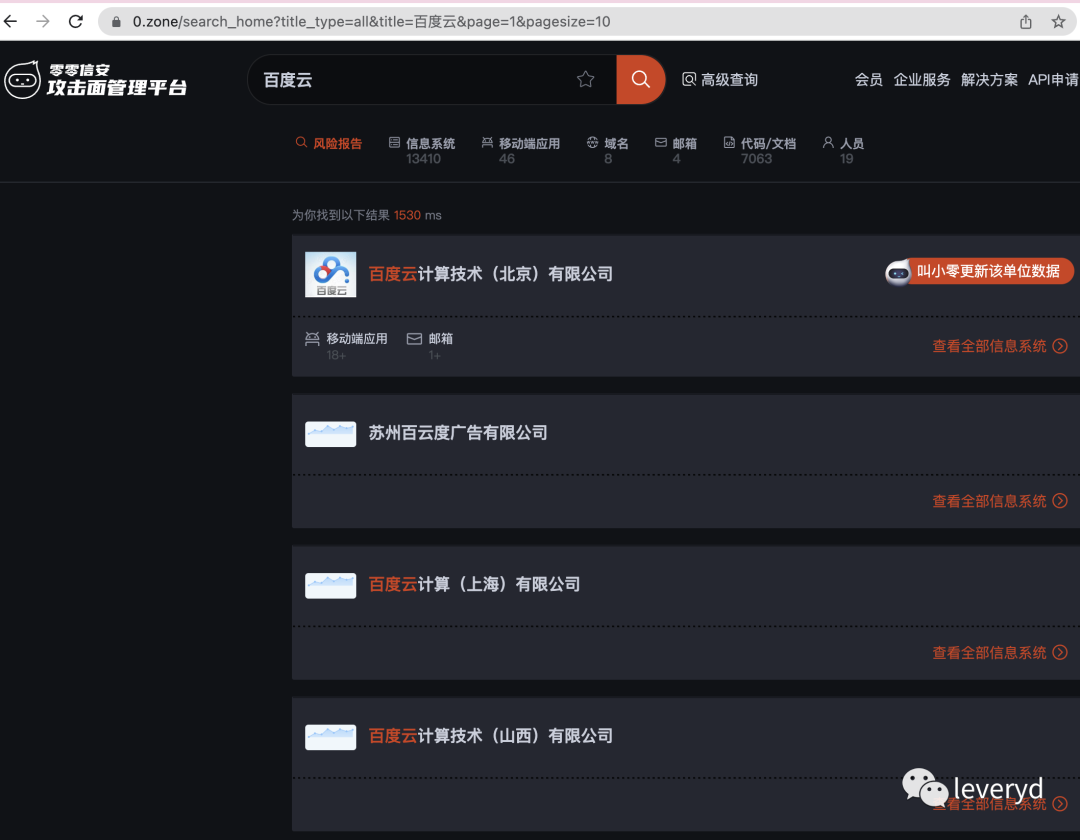Switch to the 邮箱 tab in the top bar
The image size is (1080, 840).
coord(676,150)
